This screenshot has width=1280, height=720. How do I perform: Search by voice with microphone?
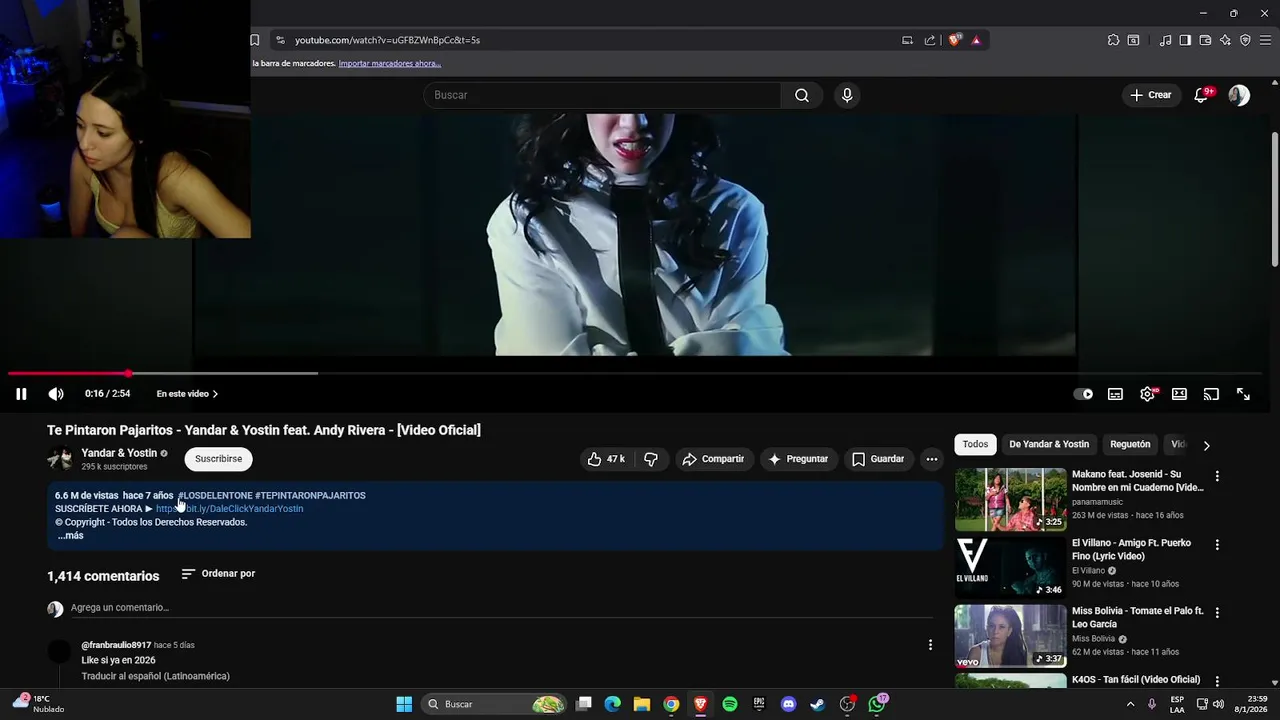point(847,95)
